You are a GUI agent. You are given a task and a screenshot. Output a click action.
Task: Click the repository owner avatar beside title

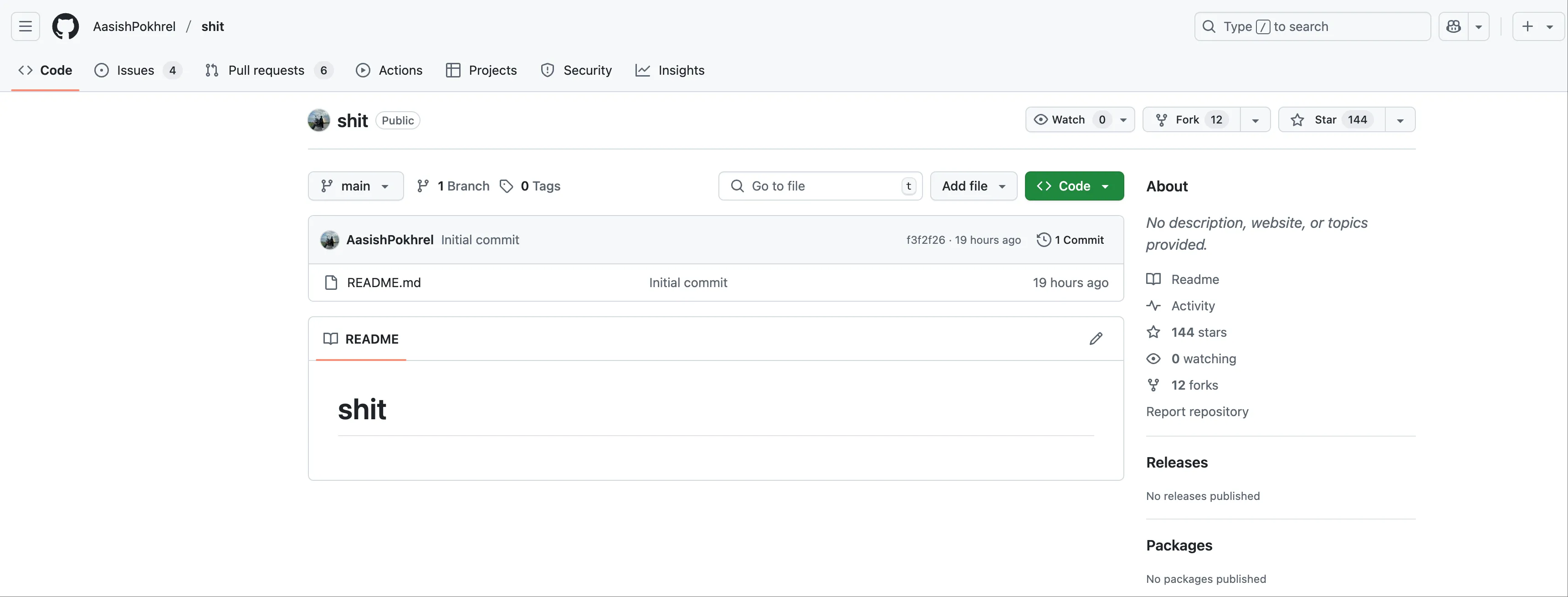[x=319, y=120]
